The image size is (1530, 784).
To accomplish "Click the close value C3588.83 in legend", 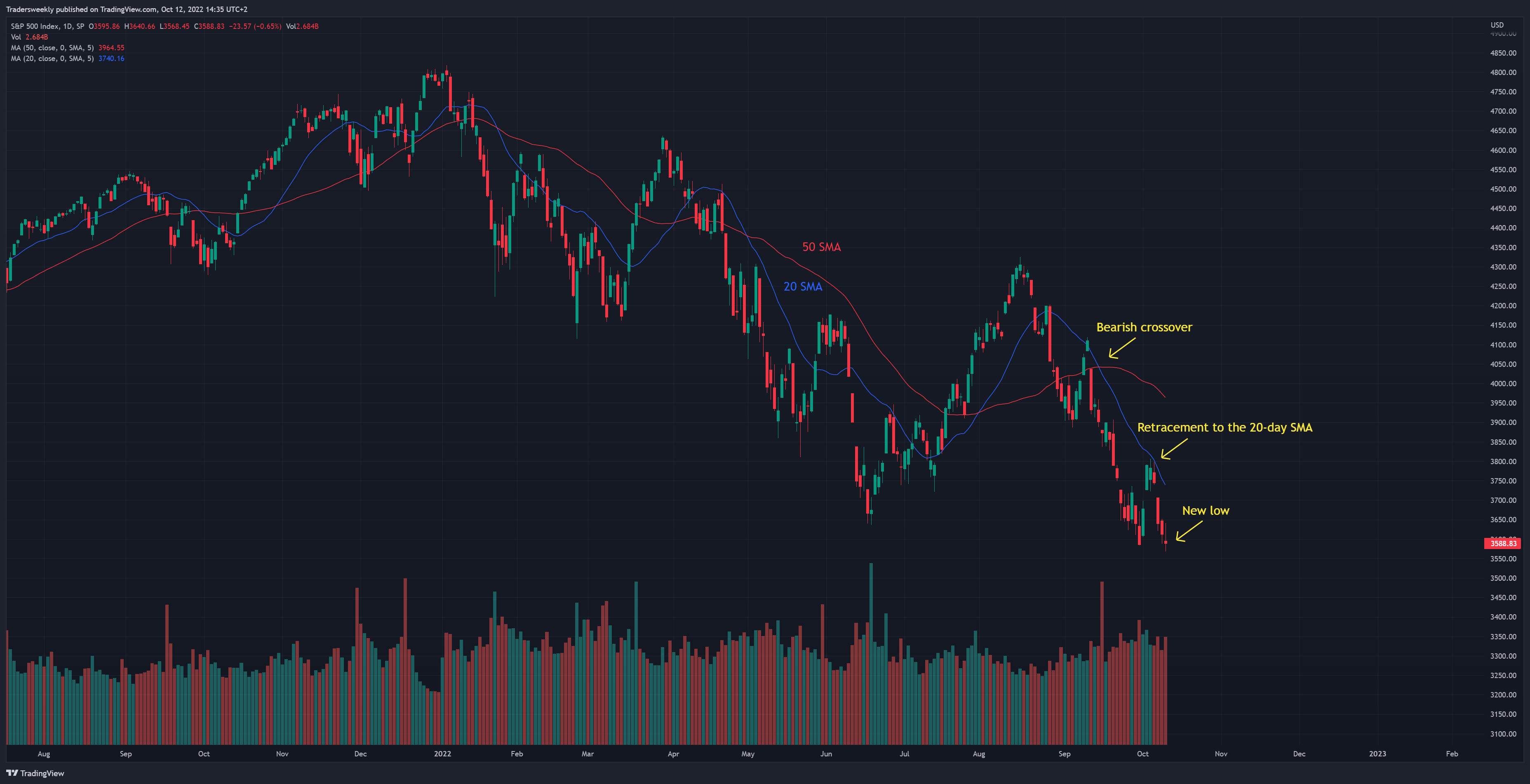I will click(209, 26).
